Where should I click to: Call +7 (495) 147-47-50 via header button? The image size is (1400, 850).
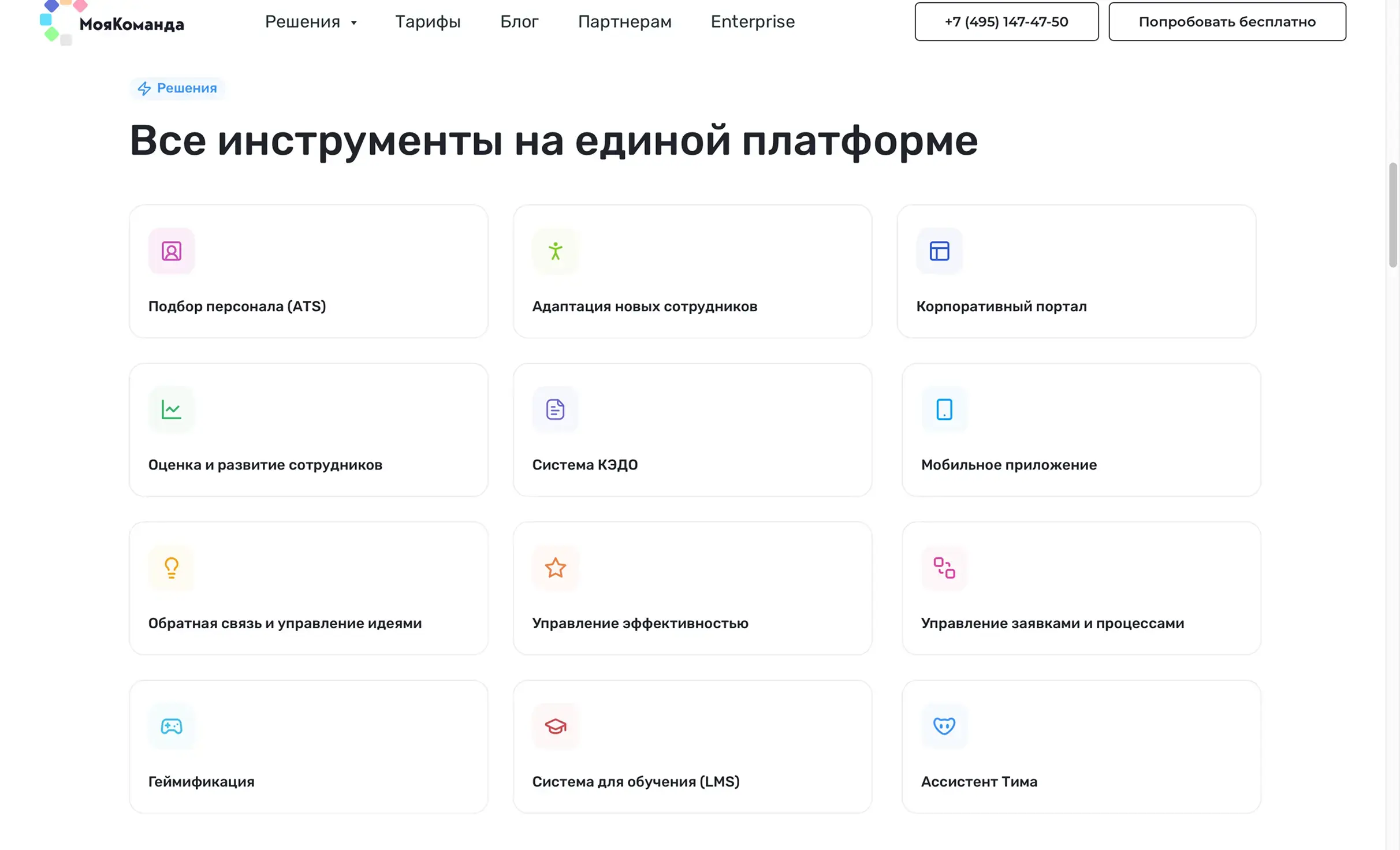[1006, 21]
